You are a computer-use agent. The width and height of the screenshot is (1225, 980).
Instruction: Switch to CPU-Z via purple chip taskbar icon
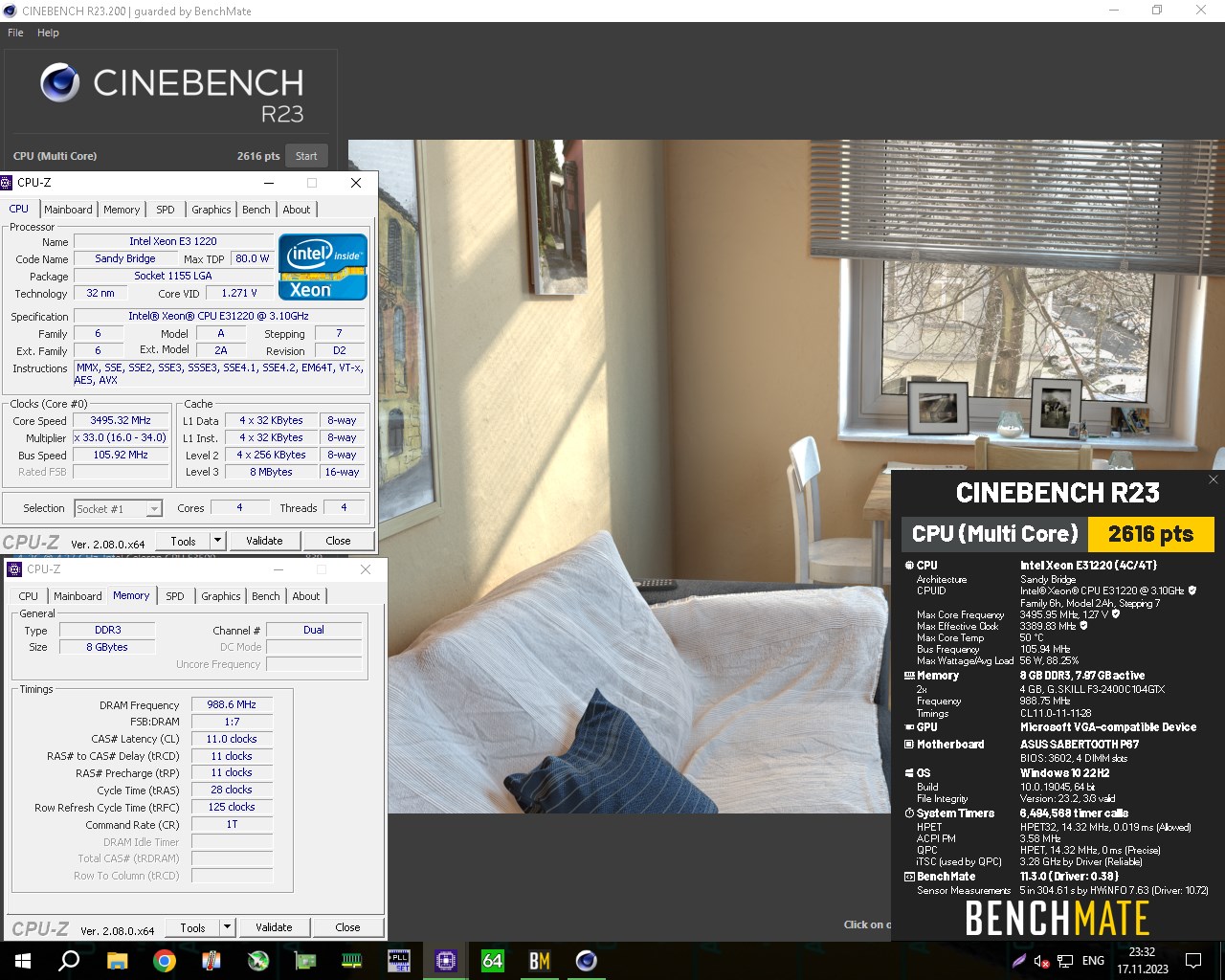coord(446,961)
